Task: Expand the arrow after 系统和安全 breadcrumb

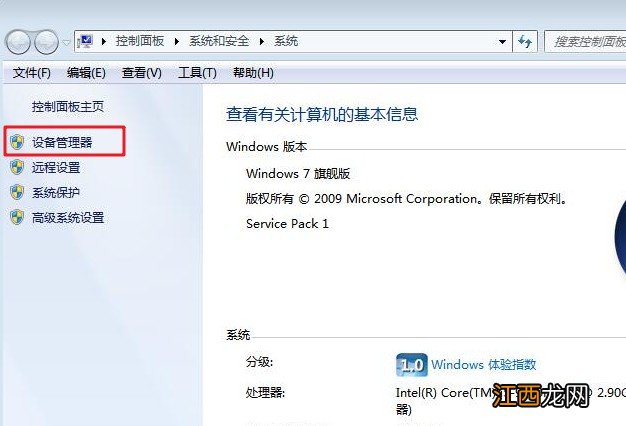Action: click(261, 41)
